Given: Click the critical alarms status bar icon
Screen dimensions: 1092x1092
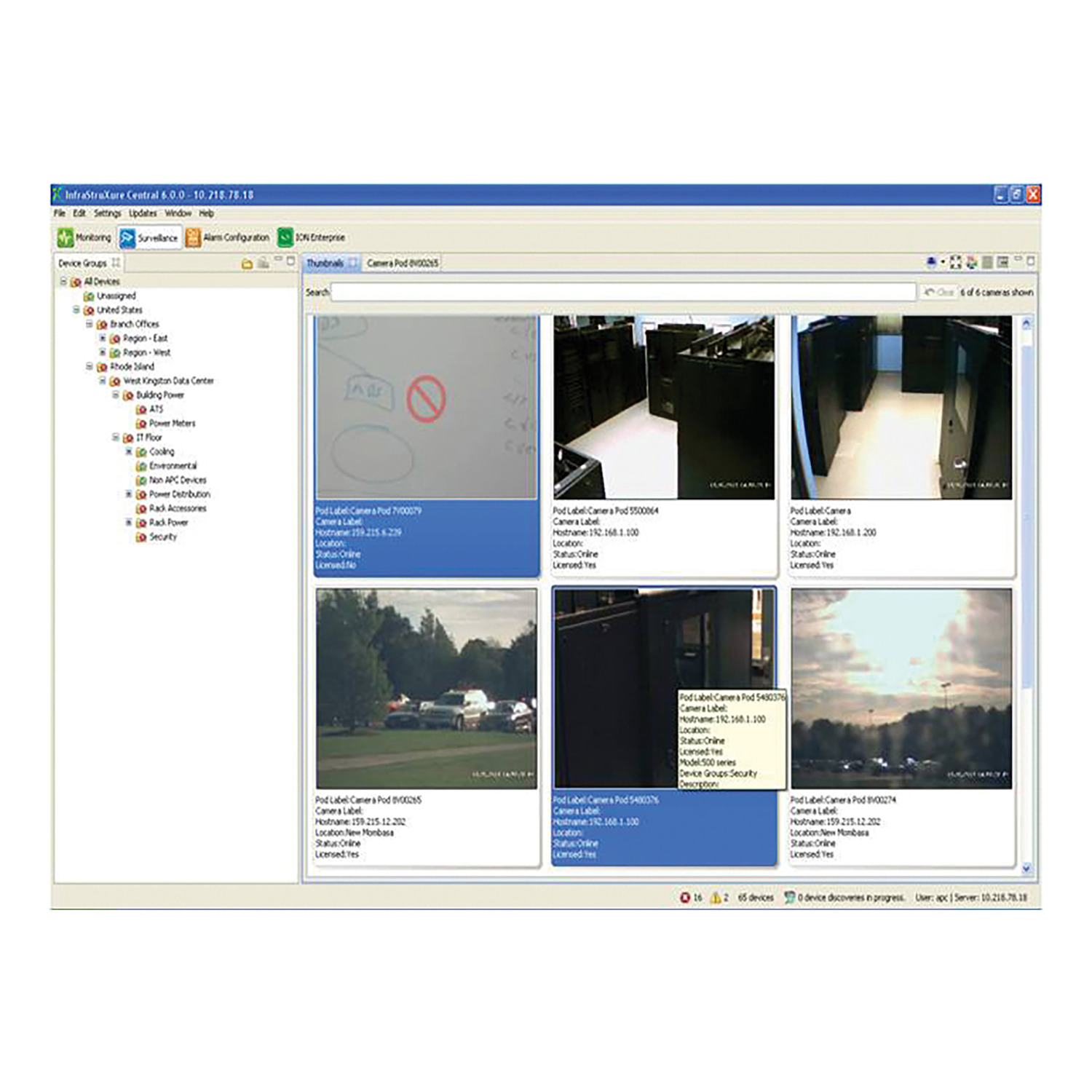Looking at the screenshot, I should [685, 898].
